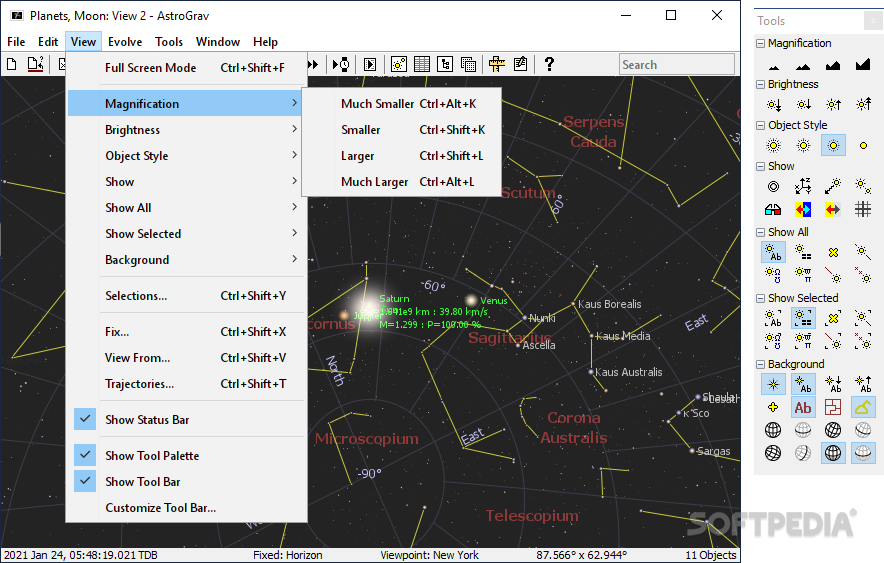
Task: Click the Search input field
Action: (677, 64)
